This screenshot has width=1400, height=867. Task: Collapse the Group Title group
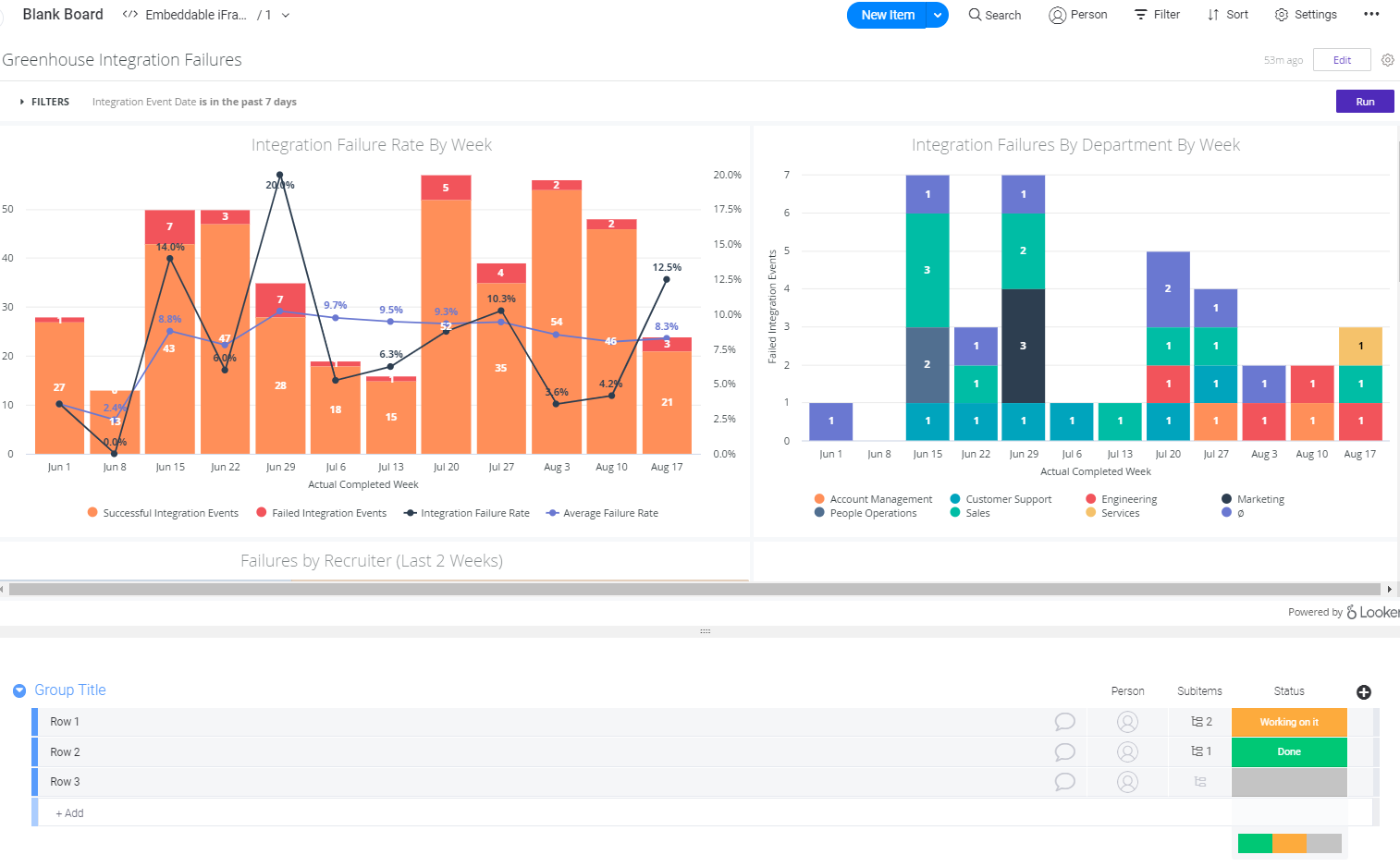click(x=19, y=690)
